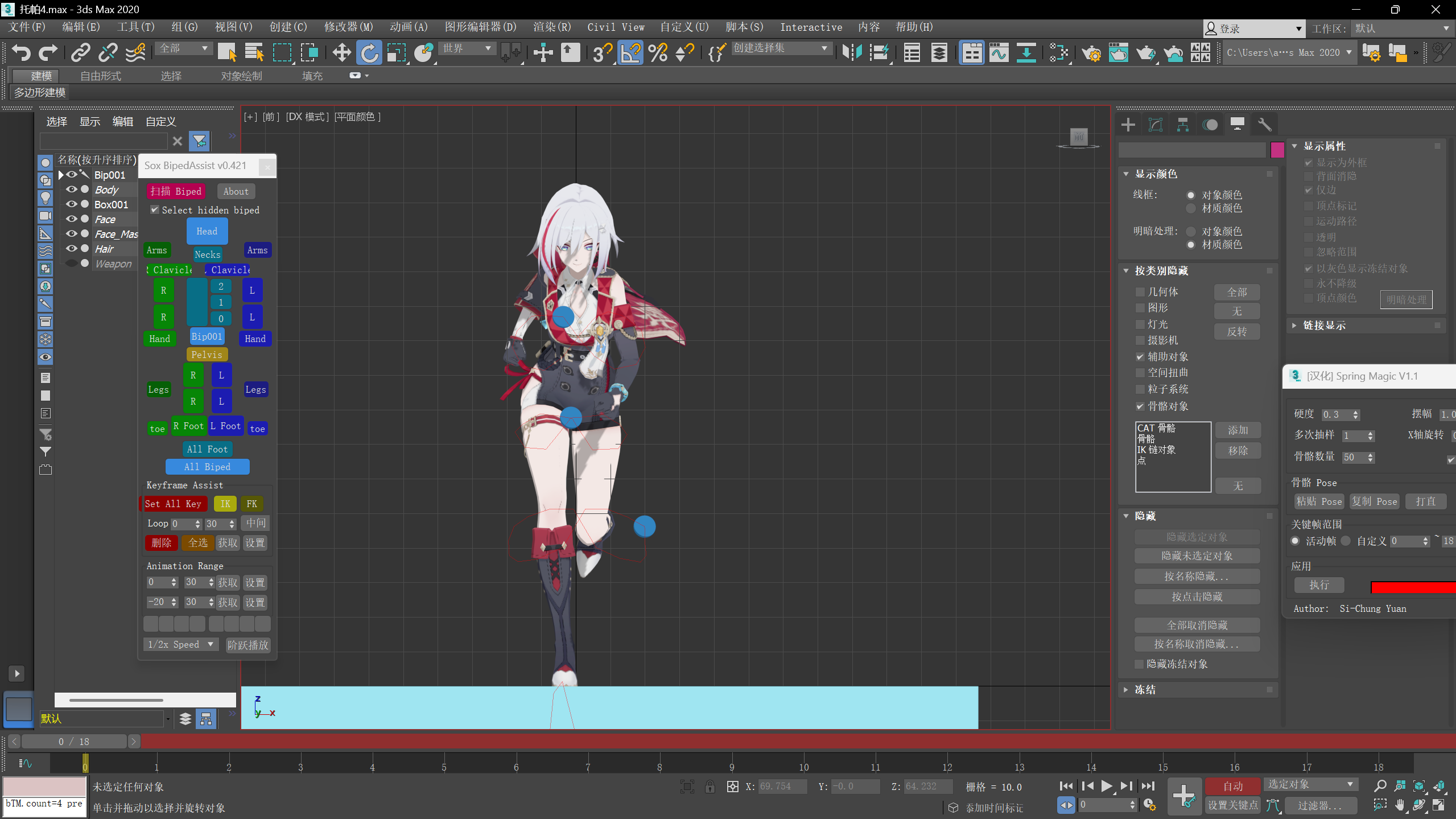Open the Utilities wrench panel tab
Image resolution: width=1456 pixels, height=819 pixels.
[1264, 124]
